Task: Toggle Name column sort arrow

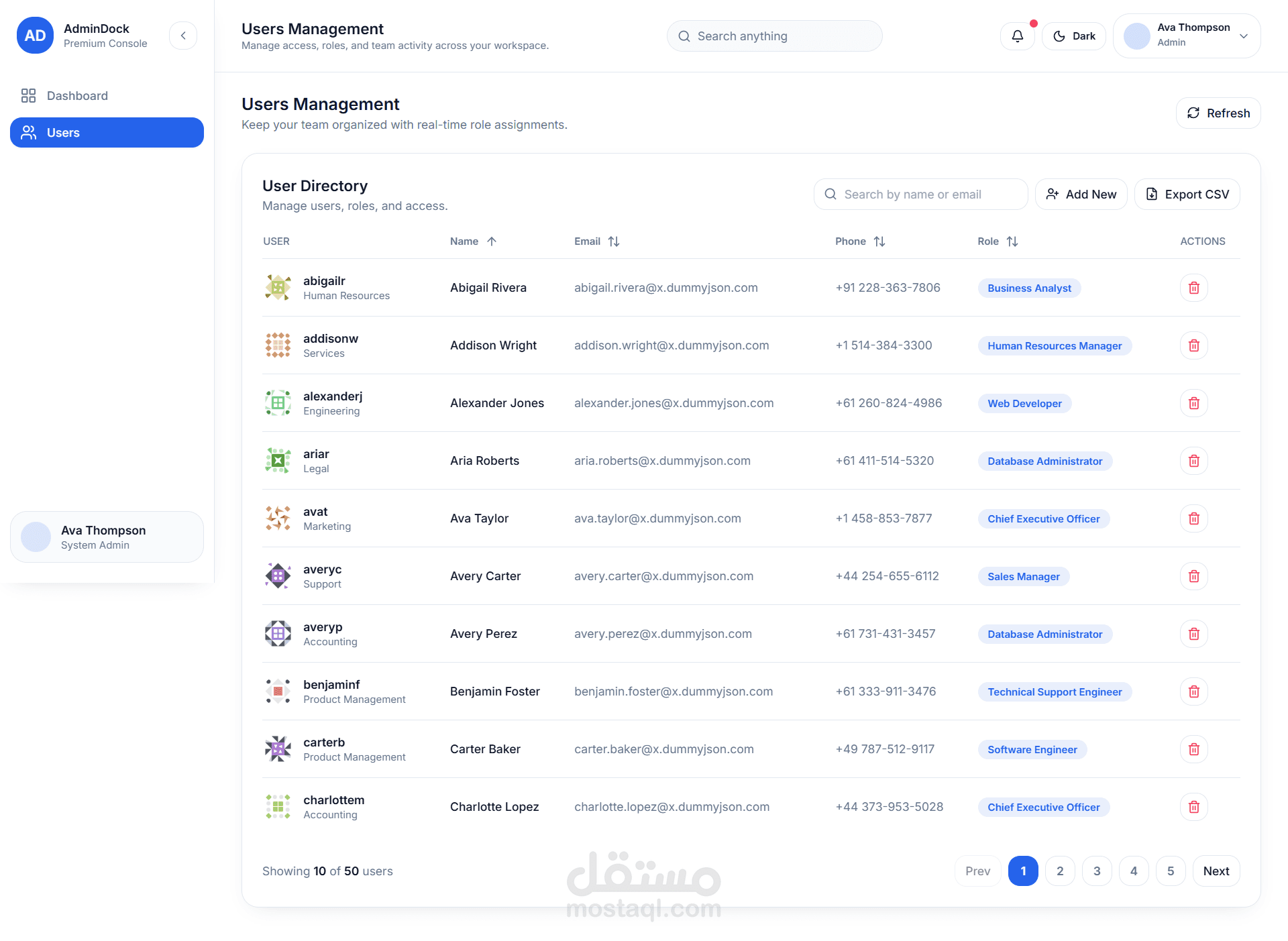Action: point(491,241)
